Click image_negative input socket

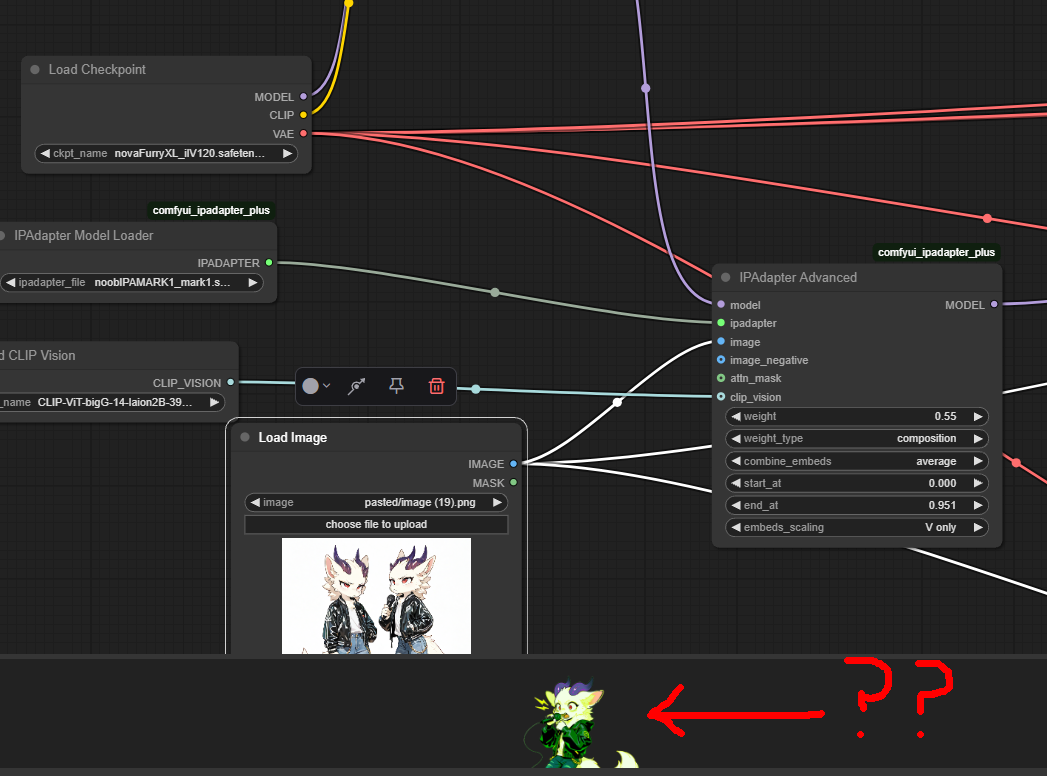721,360
